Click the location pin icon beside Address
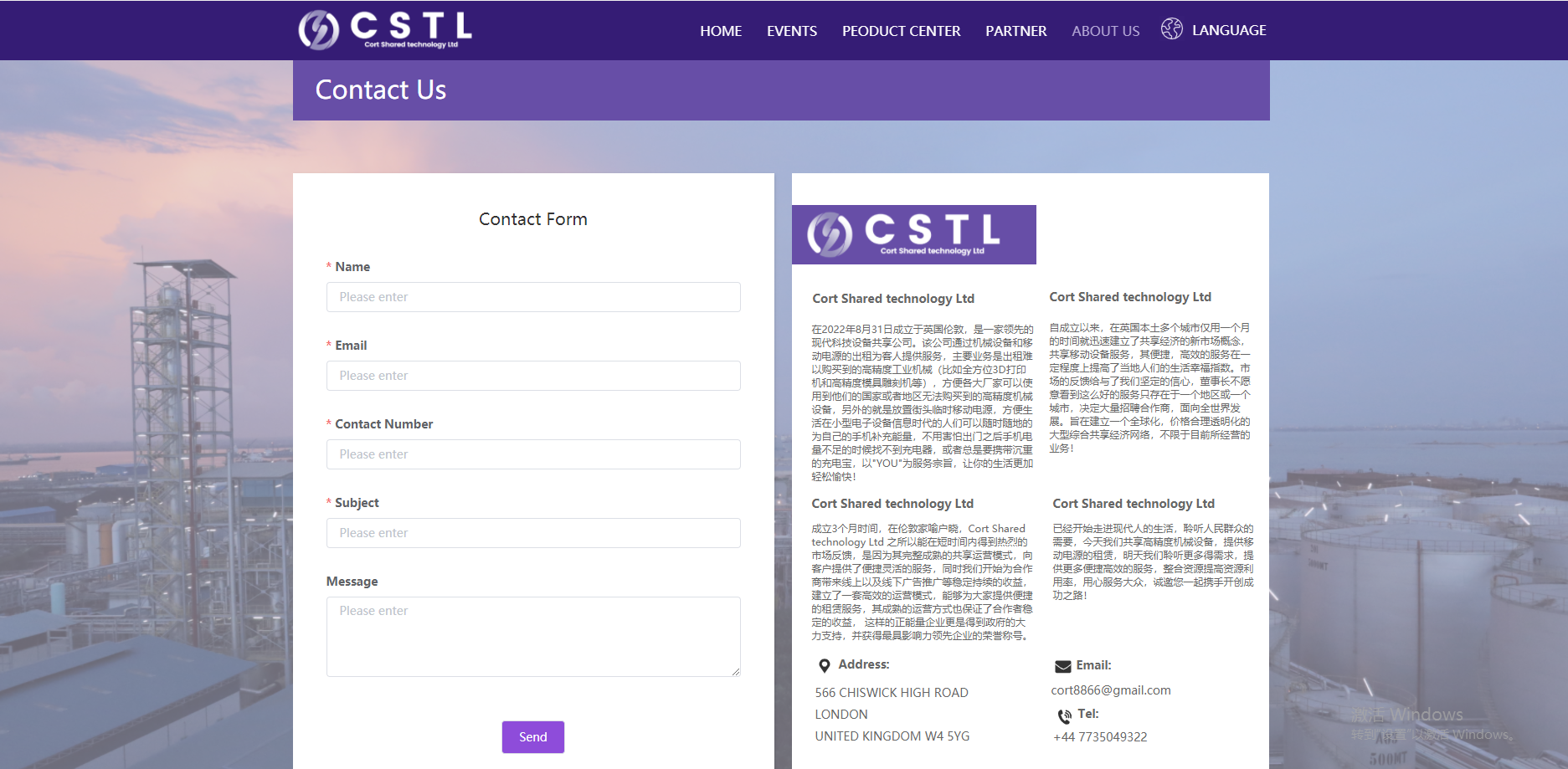 click(x=825, y=665)
